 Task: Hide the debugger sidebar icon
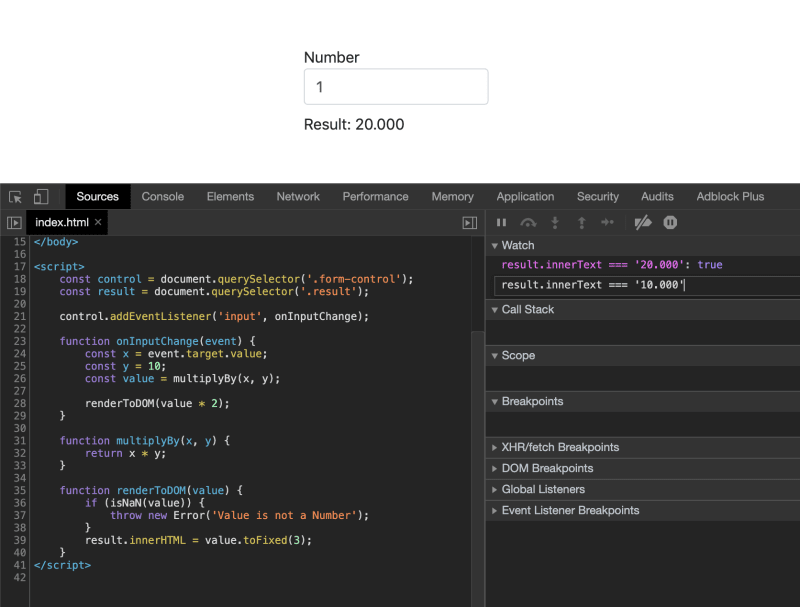click(x=469, y=223)
